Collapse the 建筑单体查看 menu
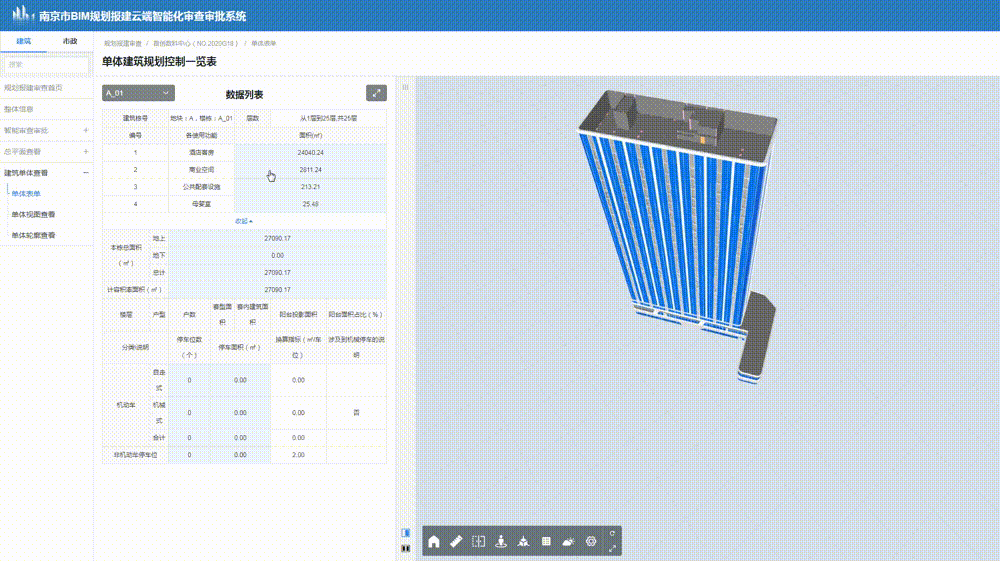The height and width of the screenshot is (561, 1000). pyautogui.click(x=85, y=173)
